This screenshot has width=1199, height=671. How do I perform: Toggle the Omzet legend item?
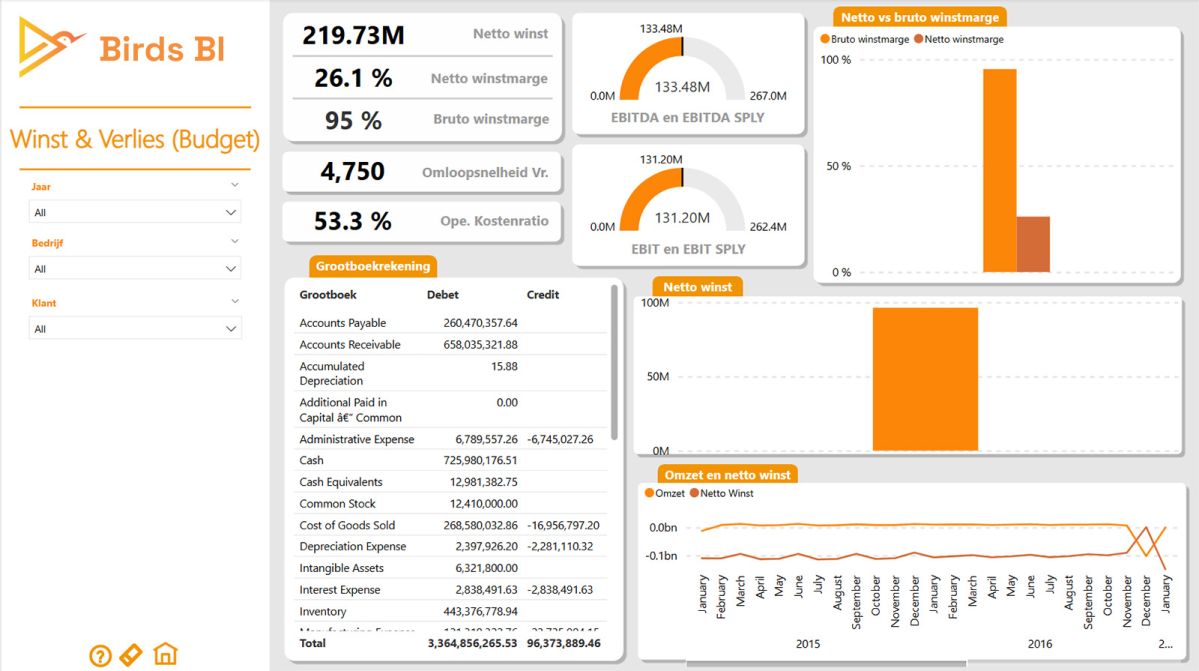668,493
